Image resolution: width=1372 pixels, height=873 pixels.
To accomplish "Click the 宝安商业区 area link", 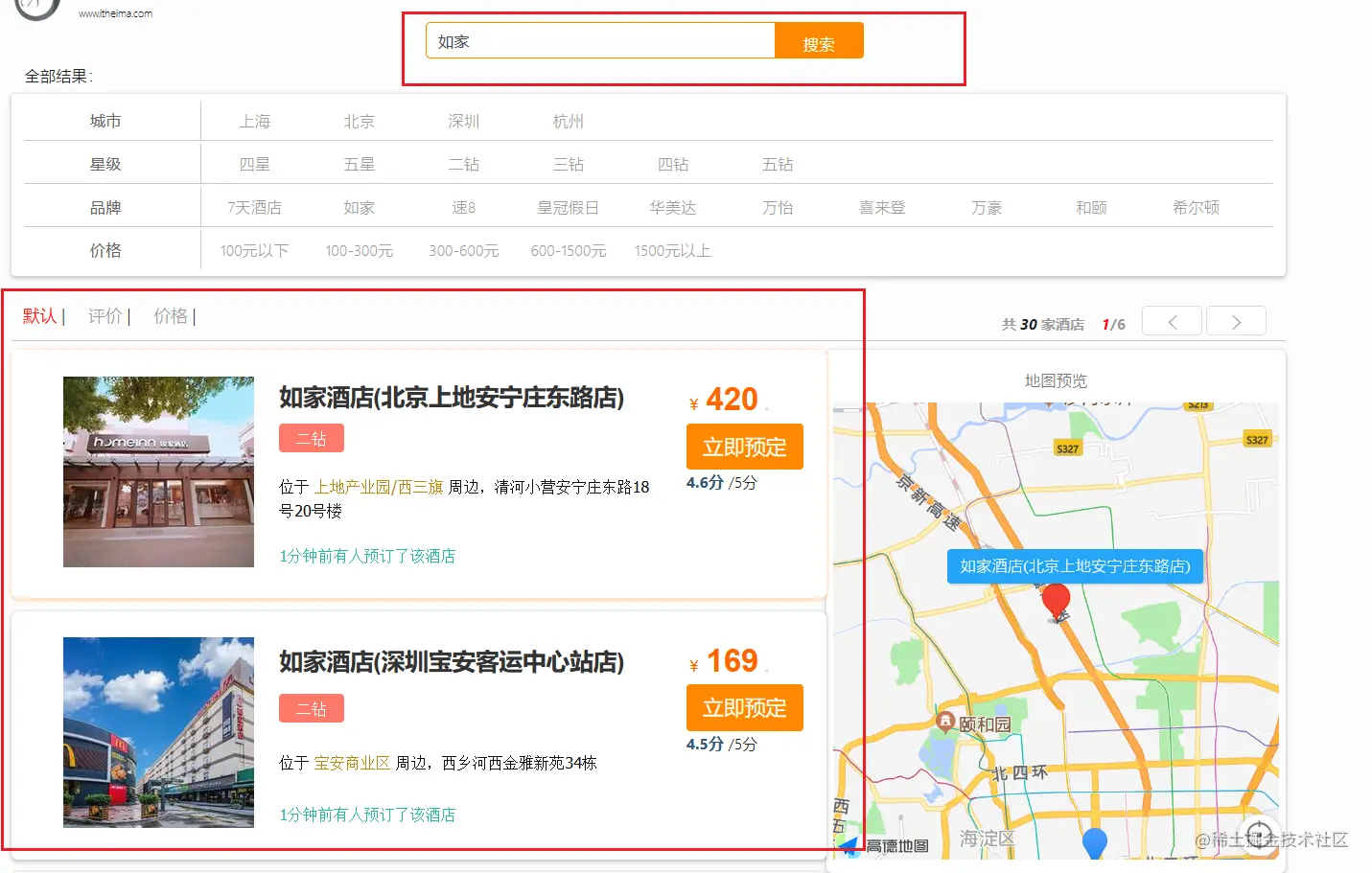I will click(352, 764).
